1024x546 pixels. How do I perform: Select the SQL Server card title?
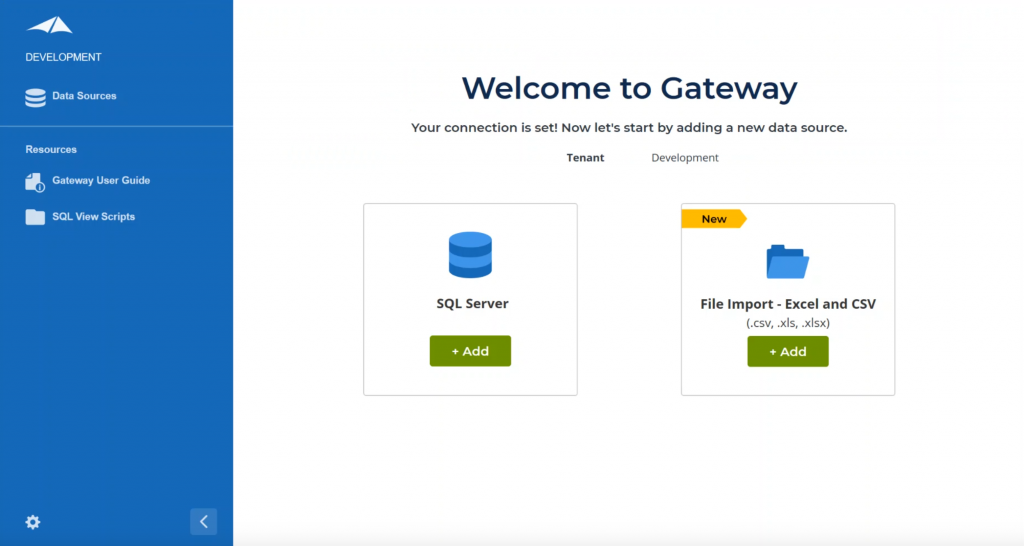tap(470, 303)
